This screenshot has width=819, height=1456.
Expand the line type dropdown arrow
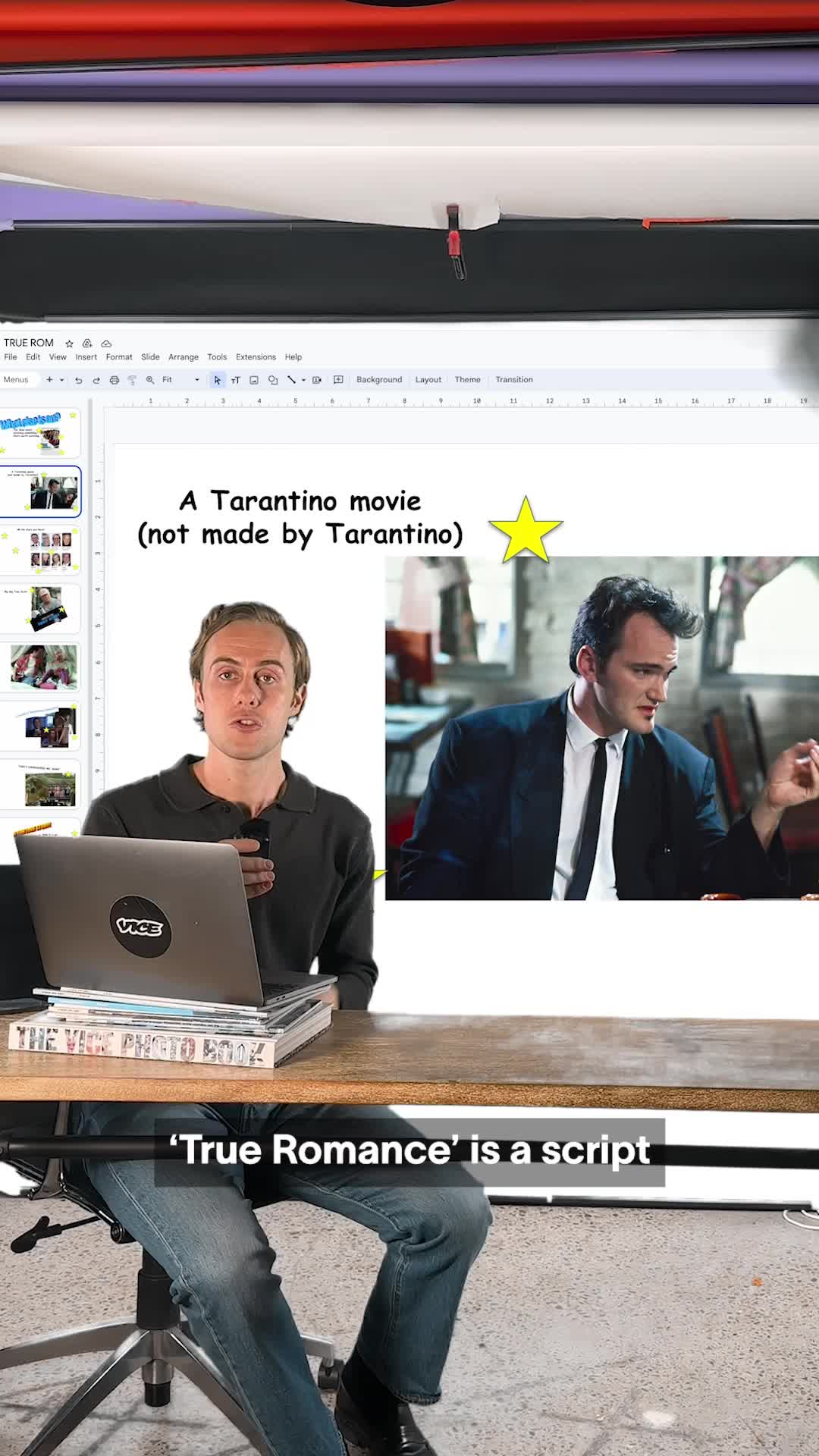click(303, 380)
